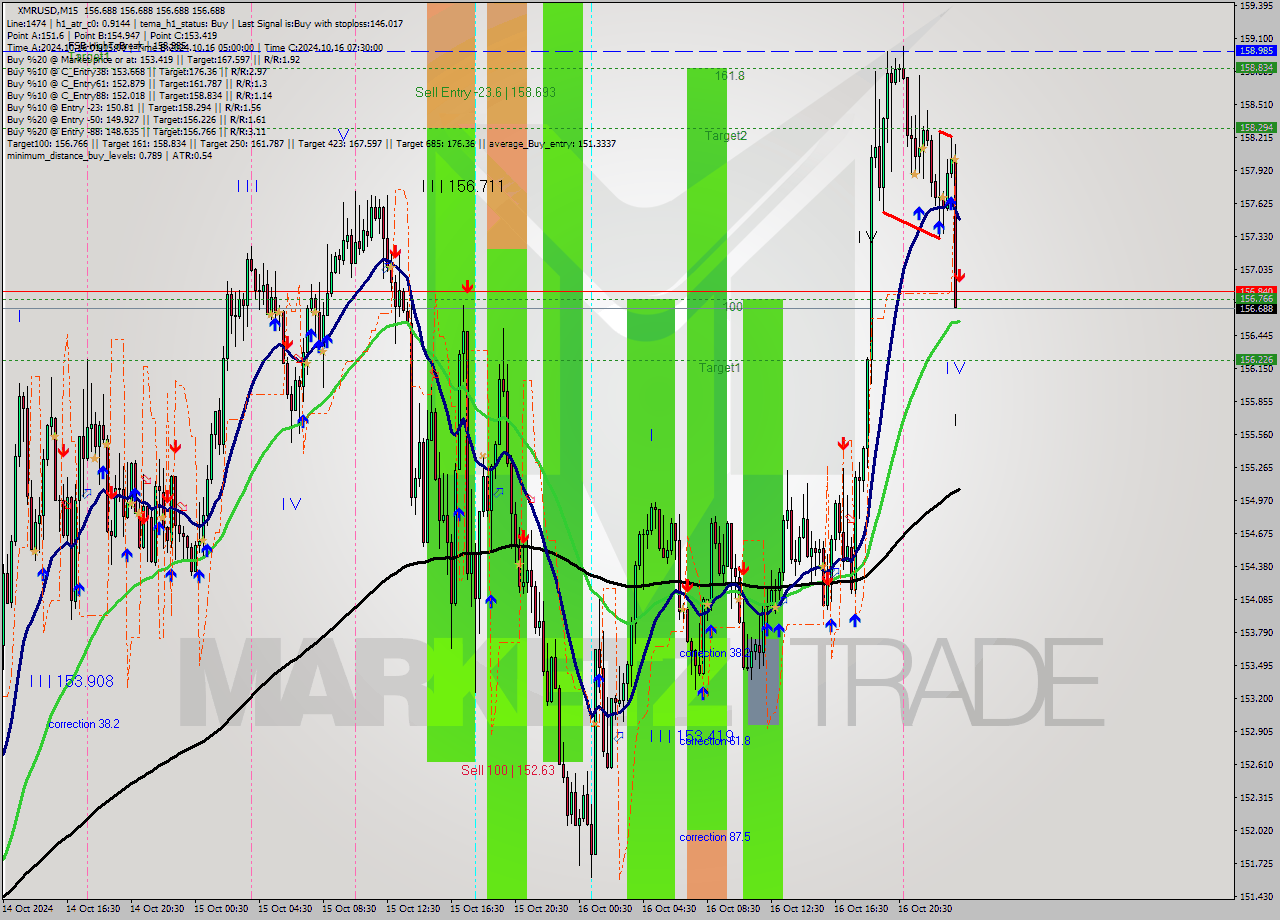This screenshot has height=920, width=1280.
Task: Click the '15 Oct 08:30' time label
Action: coord(349,909)
